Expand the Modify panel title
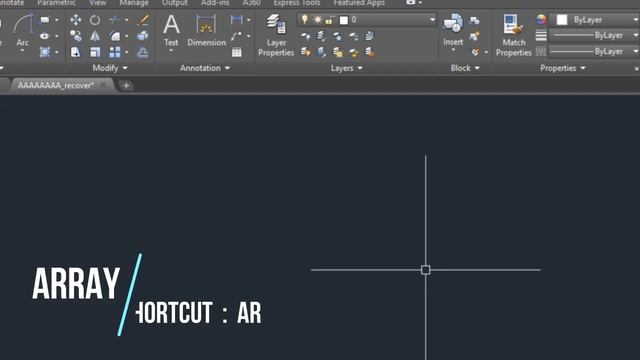 pos(110,68)
